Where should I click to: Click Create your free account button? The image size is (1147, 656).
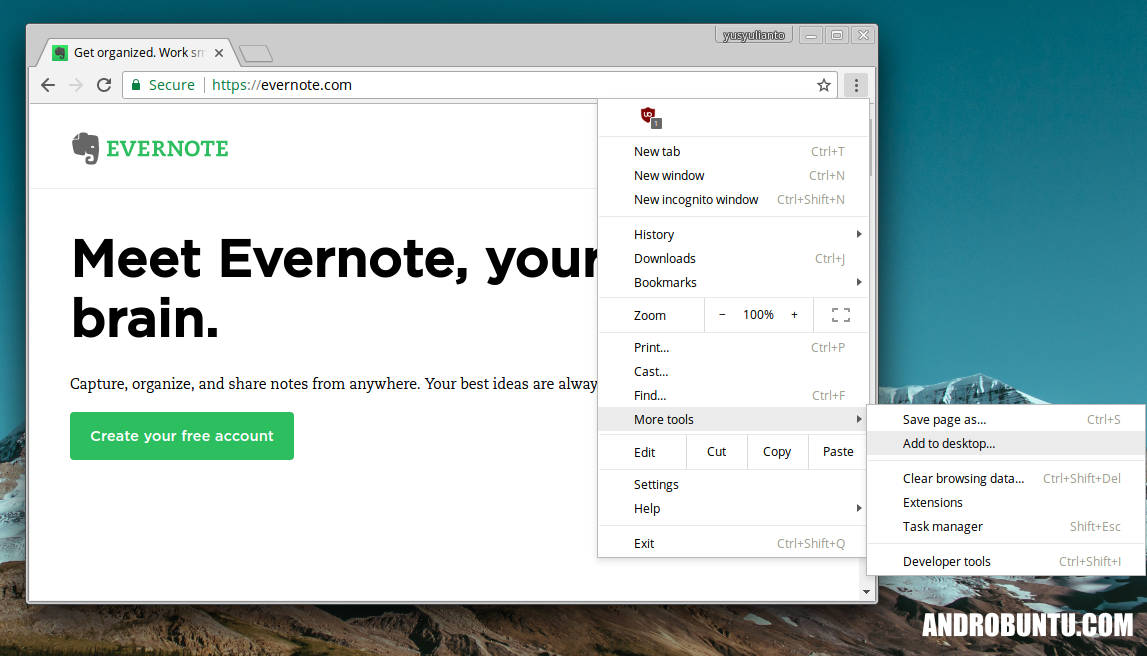click(x=182, y=436)
